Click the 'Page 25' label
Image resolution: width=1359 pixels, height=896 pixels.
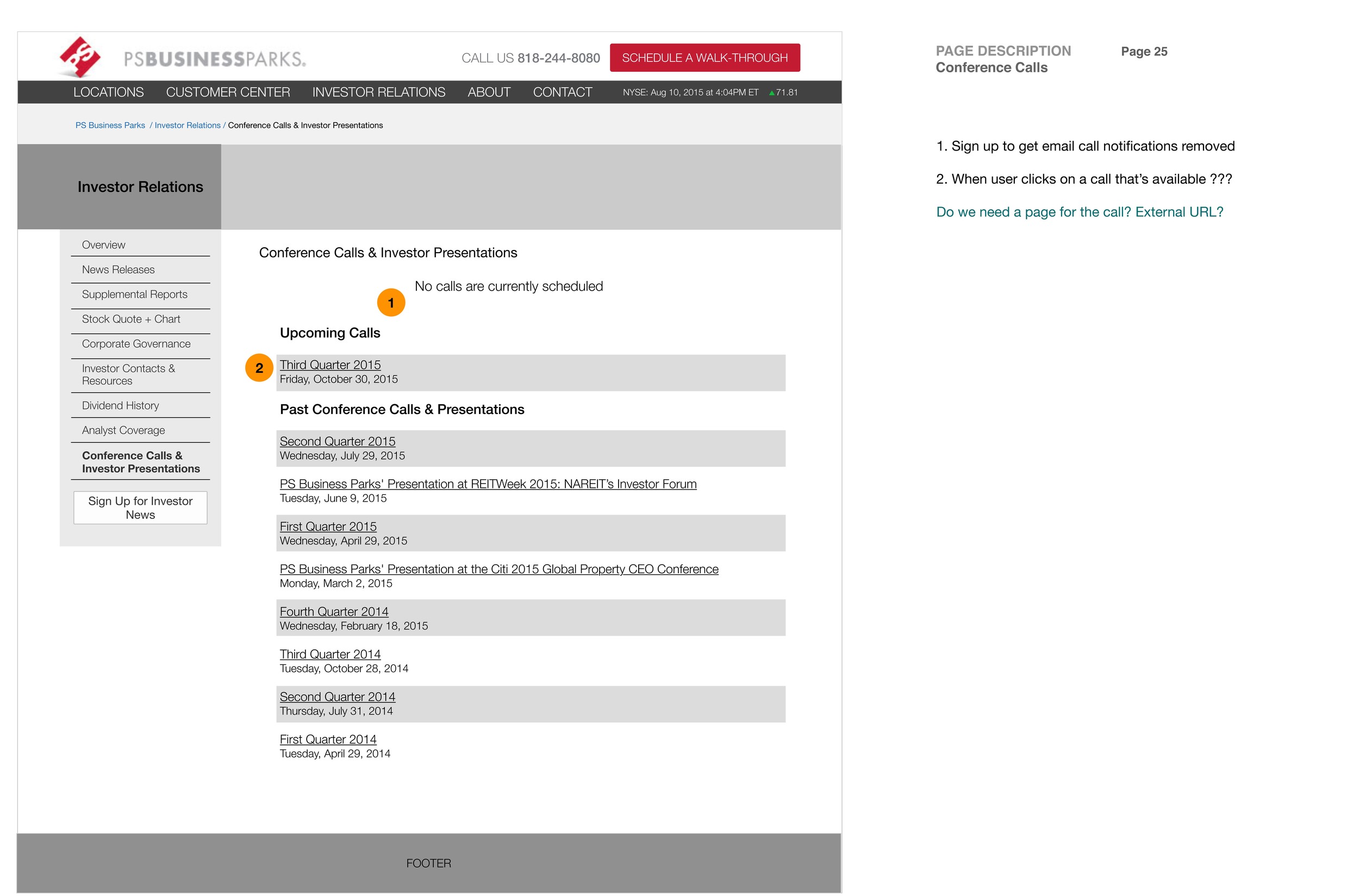(1143, 52)
